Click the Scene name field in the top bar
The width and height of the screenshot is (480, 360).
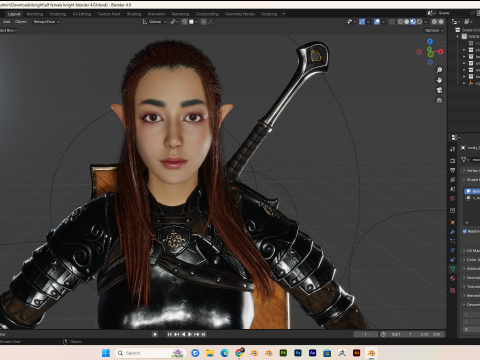point(453,13)
